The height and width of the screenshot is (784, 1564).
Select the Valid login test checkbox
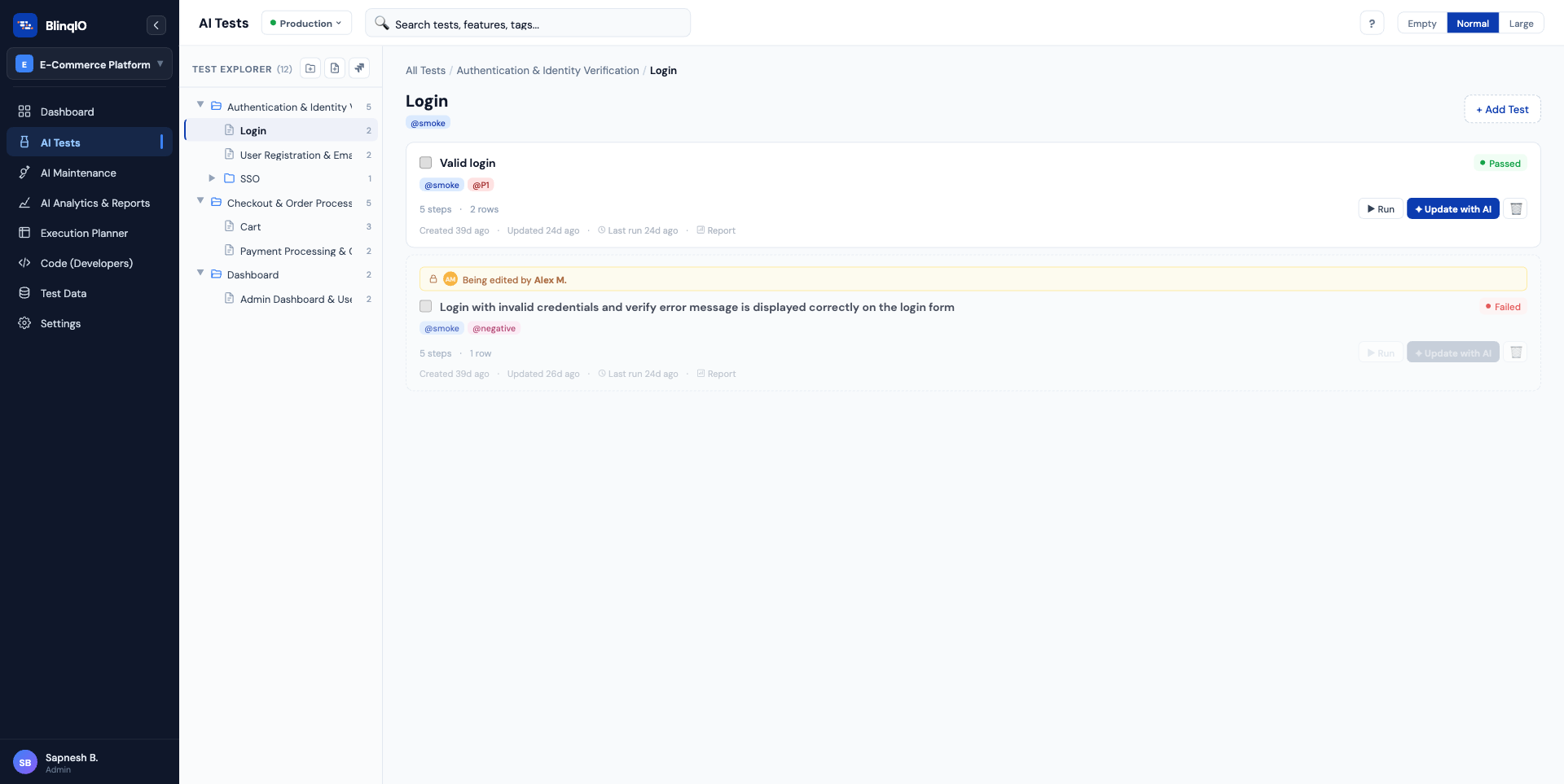(x=425, y=162)
